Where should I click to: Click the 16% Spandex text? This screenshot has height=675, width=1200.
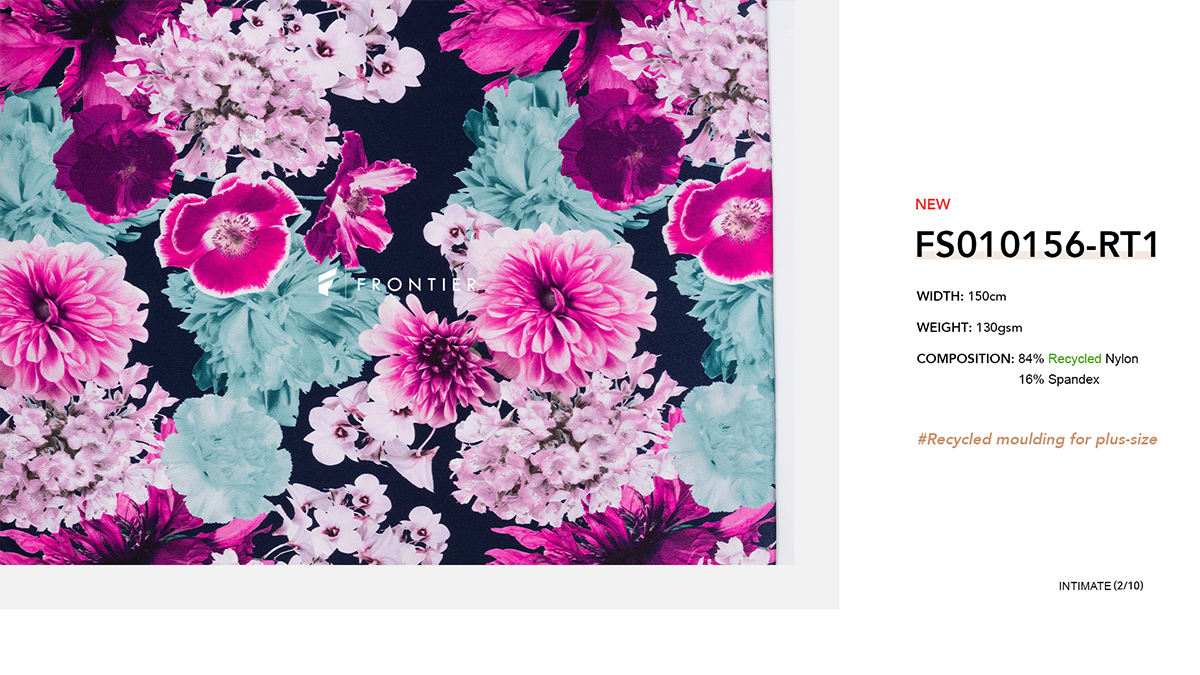pos(1059,380)
